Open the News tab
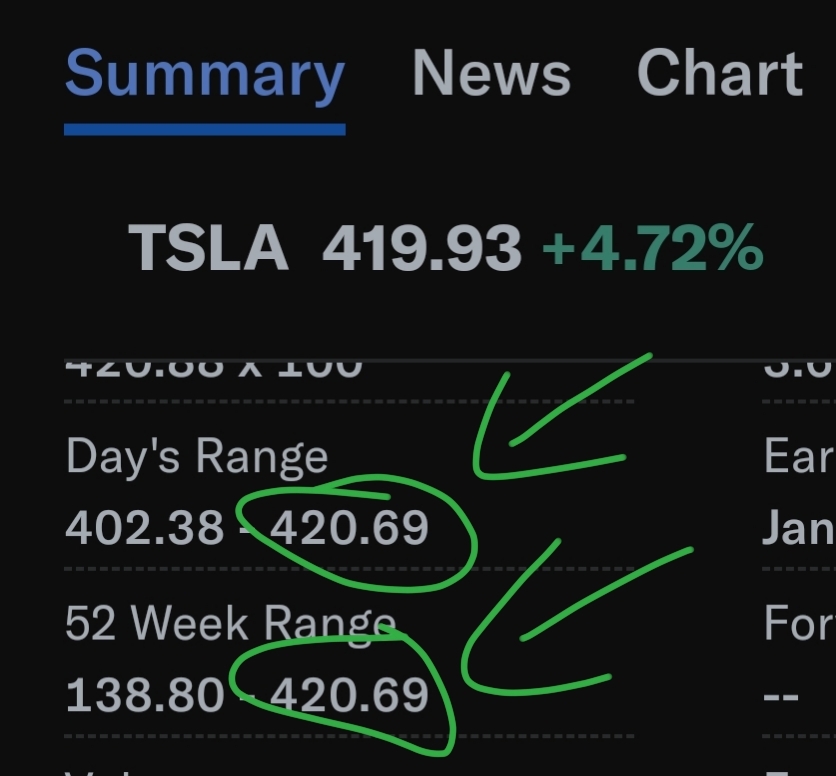This screenshot has width=836, height=776. tap(491, 74)
